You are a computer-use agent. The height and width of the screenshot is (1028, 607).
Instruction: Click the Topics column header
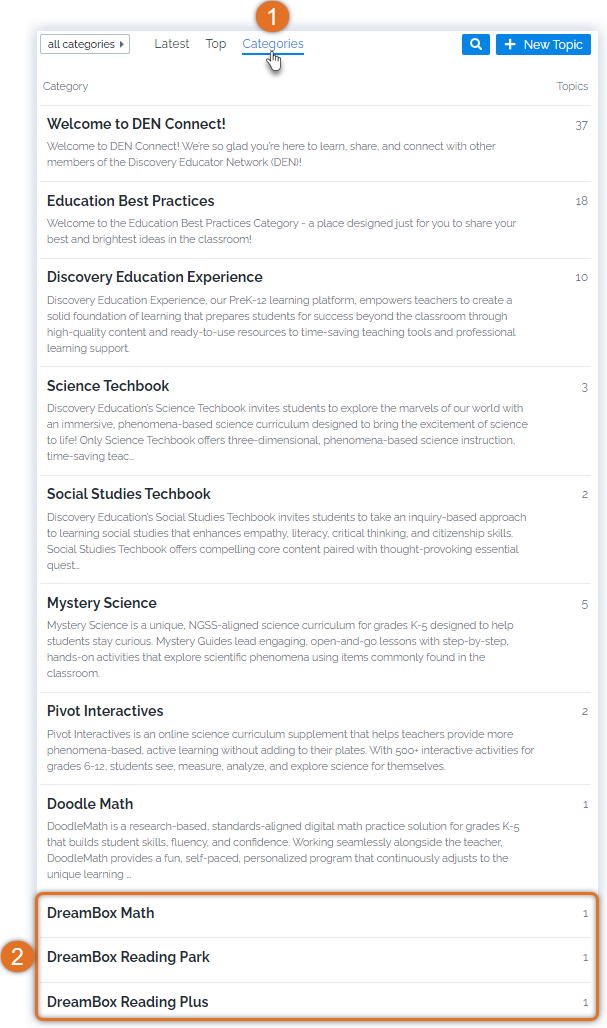coord(572,86)
